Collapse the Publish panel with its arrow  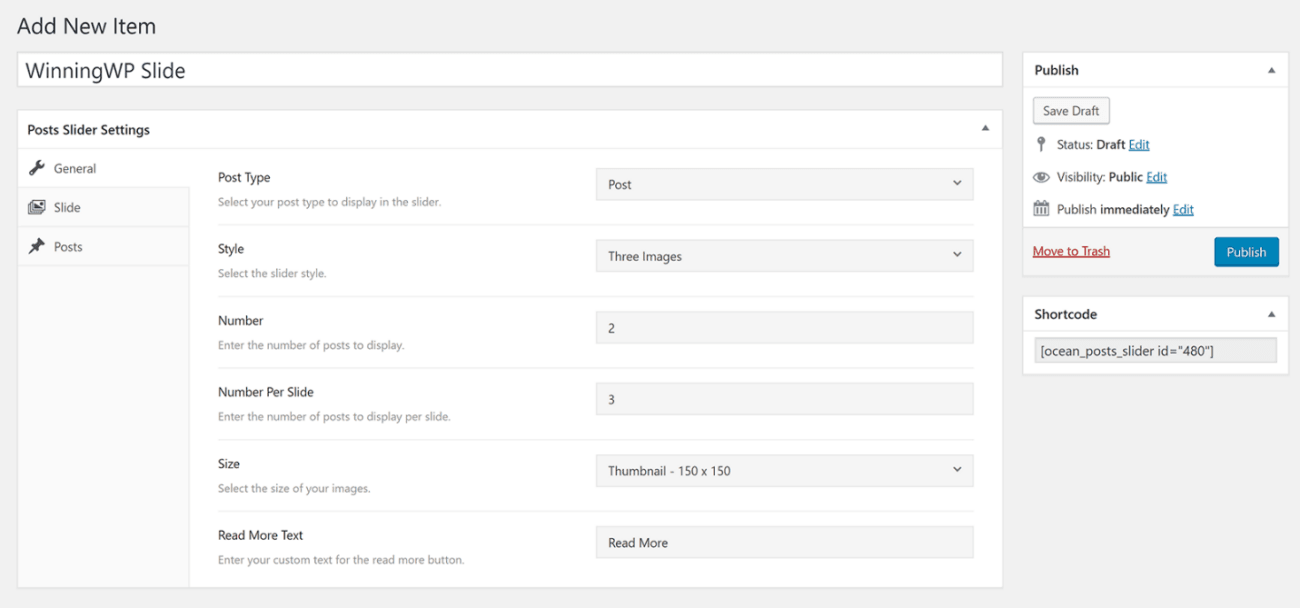tap(1271, 70)
